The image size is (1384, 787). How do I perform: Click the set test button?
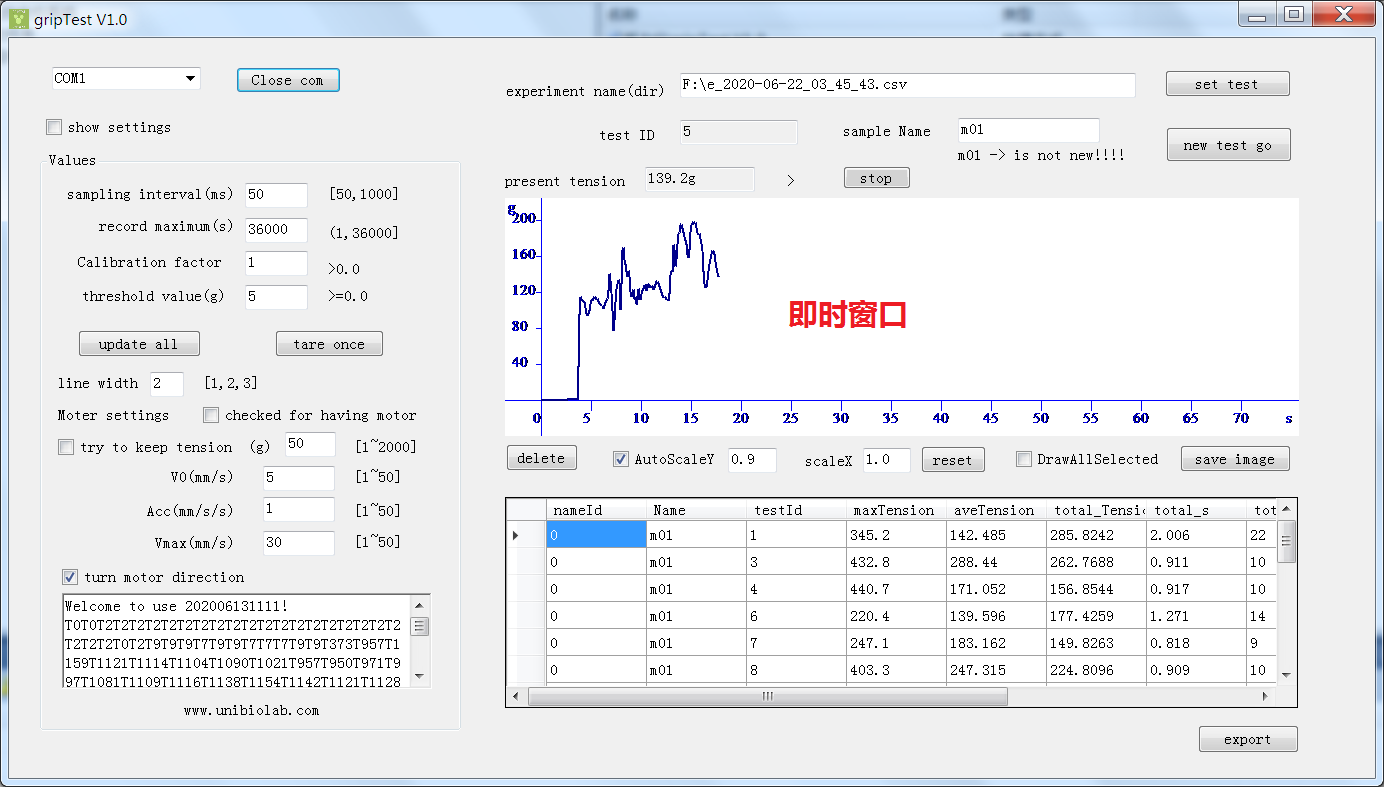(1227, 84)
